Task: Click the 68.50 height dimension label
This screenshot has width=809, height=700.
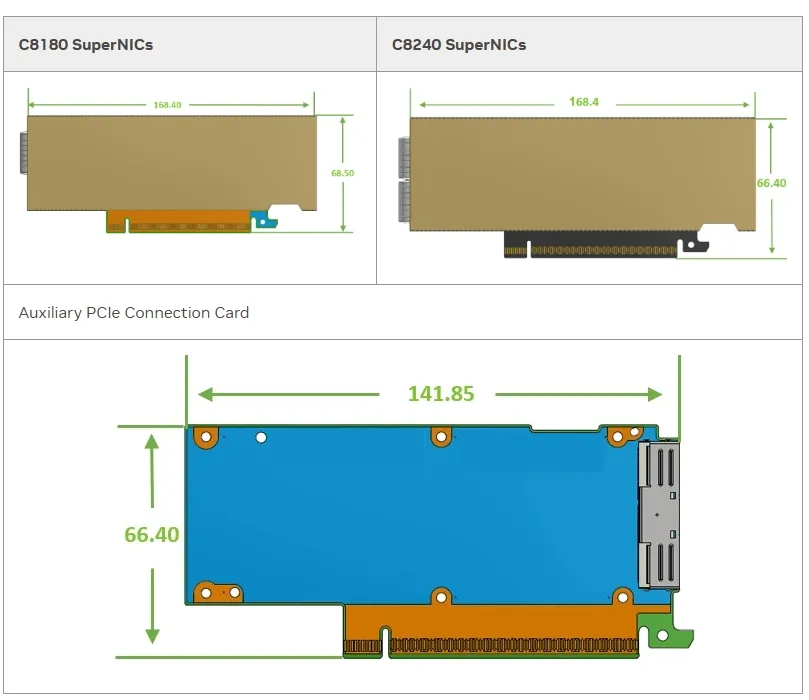Action: (x=343, y=173)
